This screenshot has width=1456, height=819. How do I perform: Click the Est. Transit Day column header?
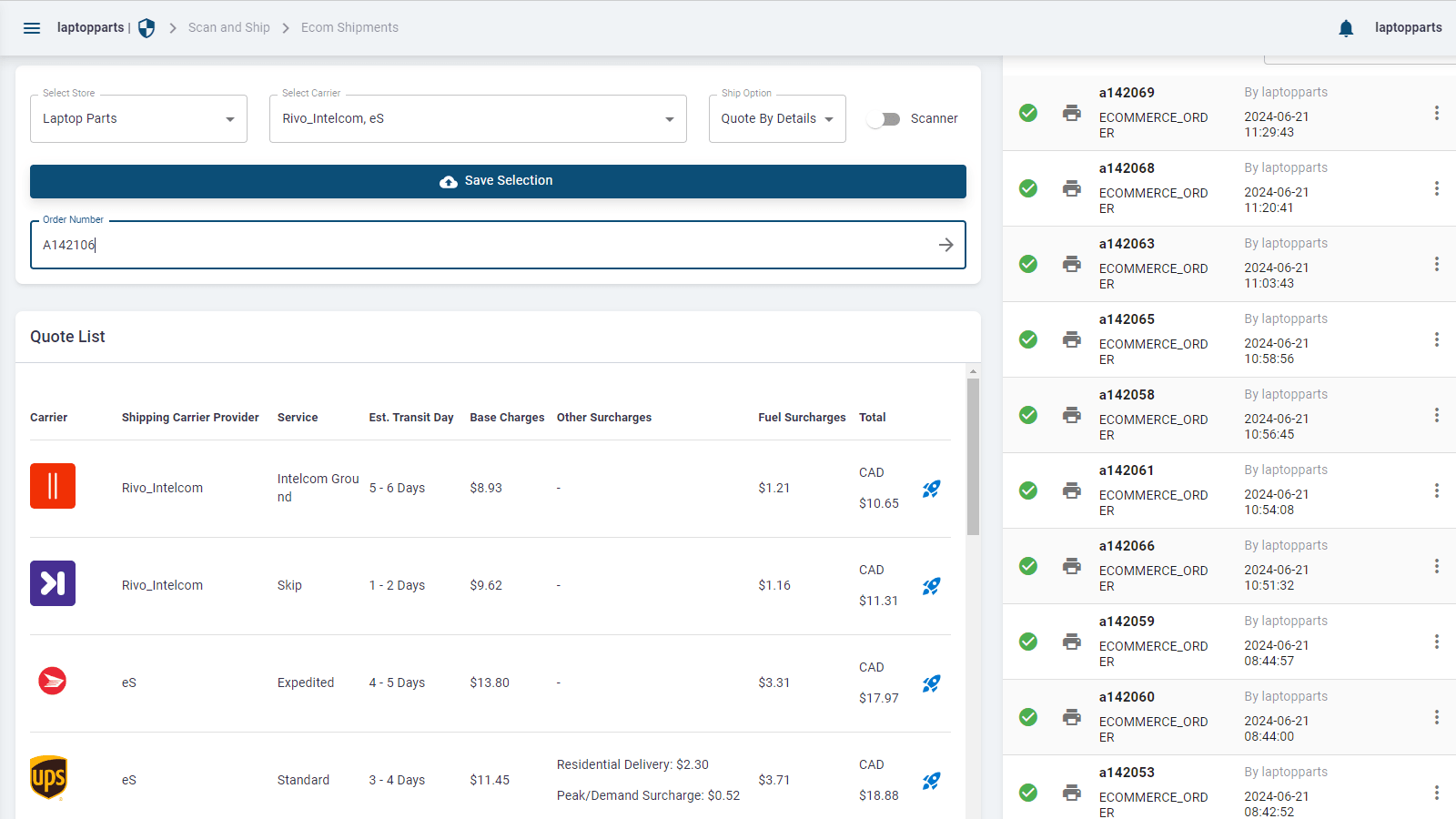411,418
